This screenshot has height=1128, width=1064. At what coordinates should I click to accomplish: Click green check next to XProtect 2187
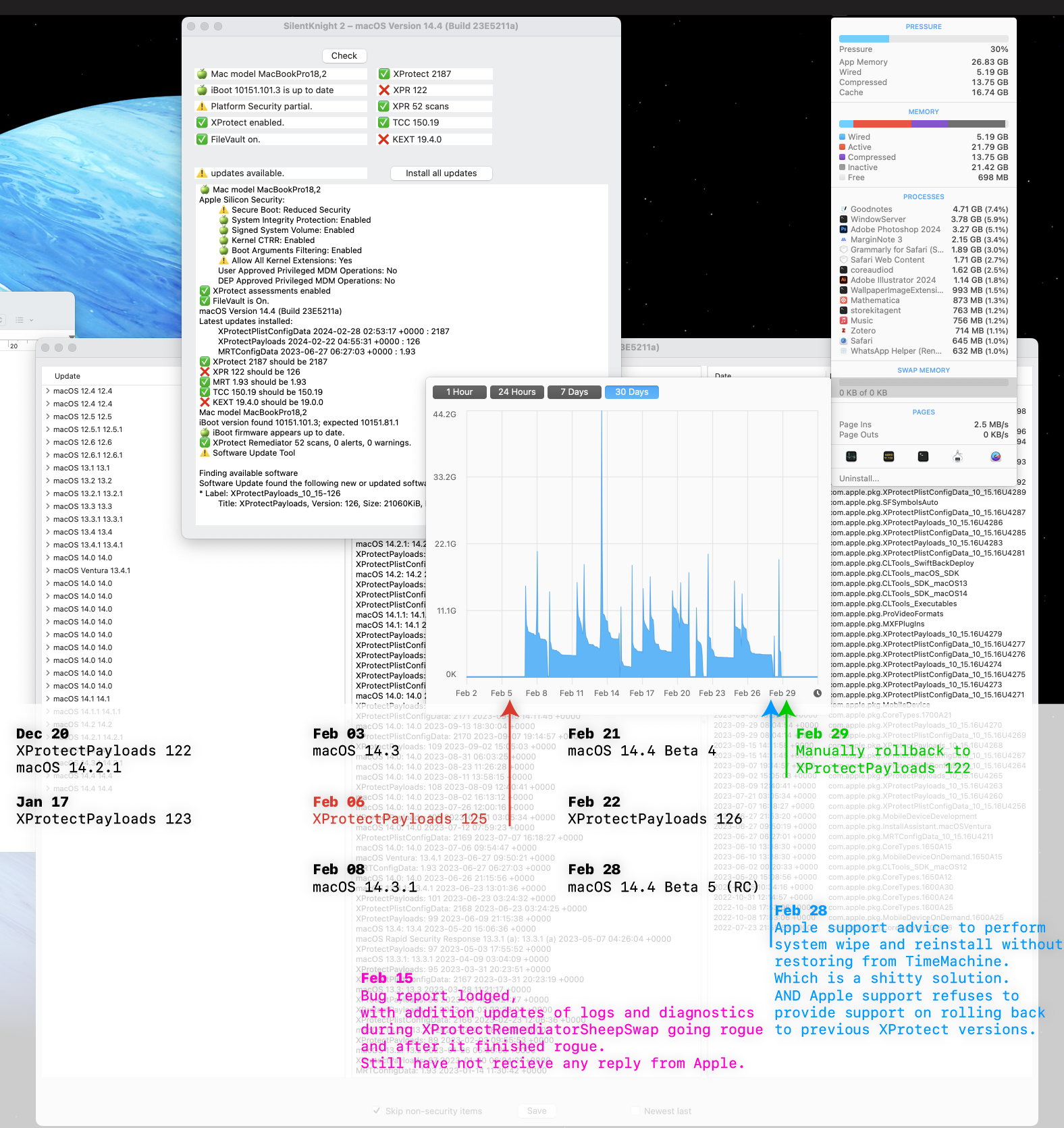pyautogui.click(x=384, y=74)
